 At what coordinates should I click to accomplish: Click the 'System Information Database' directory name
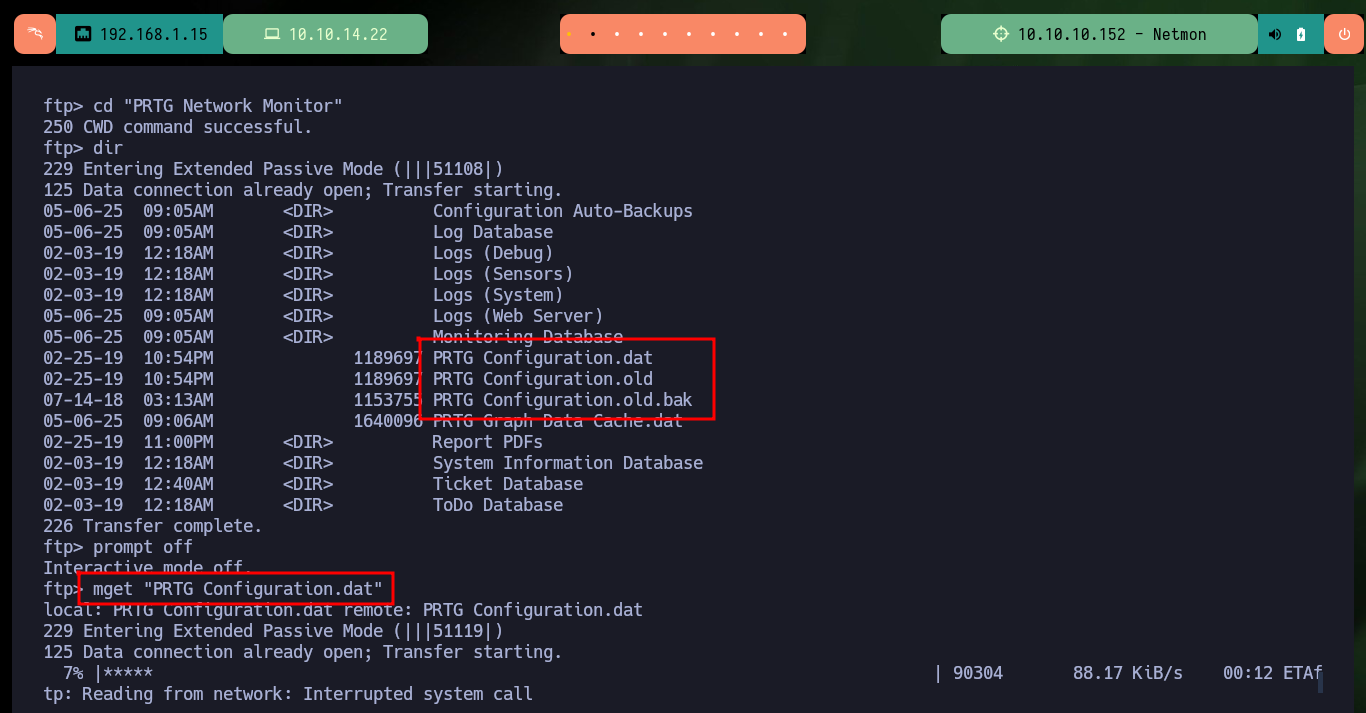coord(568,463)
